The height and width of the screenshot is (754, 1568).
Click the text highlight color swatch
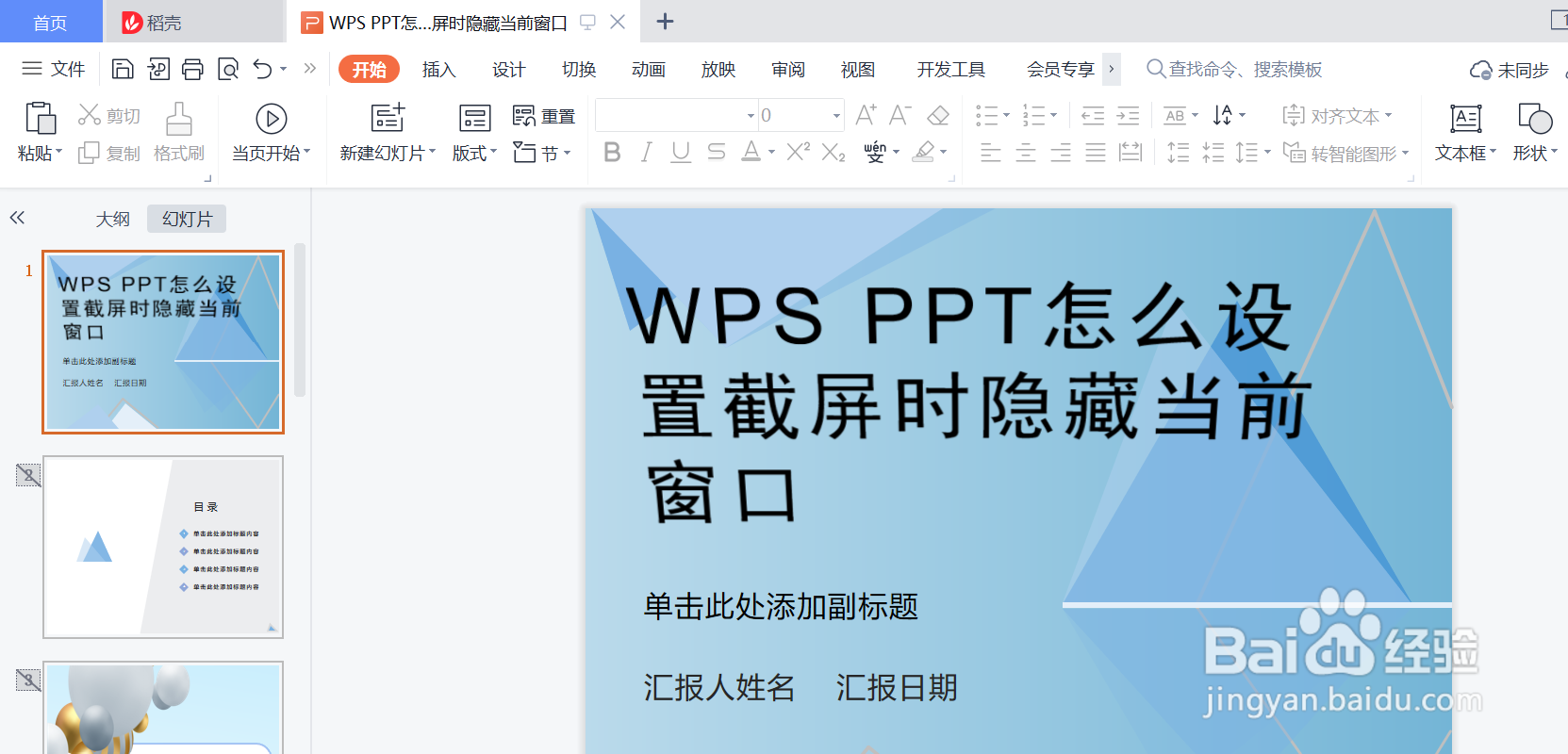click(x=924, y=152)
